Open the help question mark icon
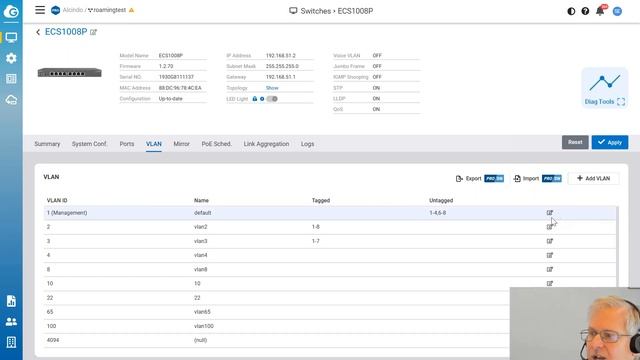 point(585,11)
